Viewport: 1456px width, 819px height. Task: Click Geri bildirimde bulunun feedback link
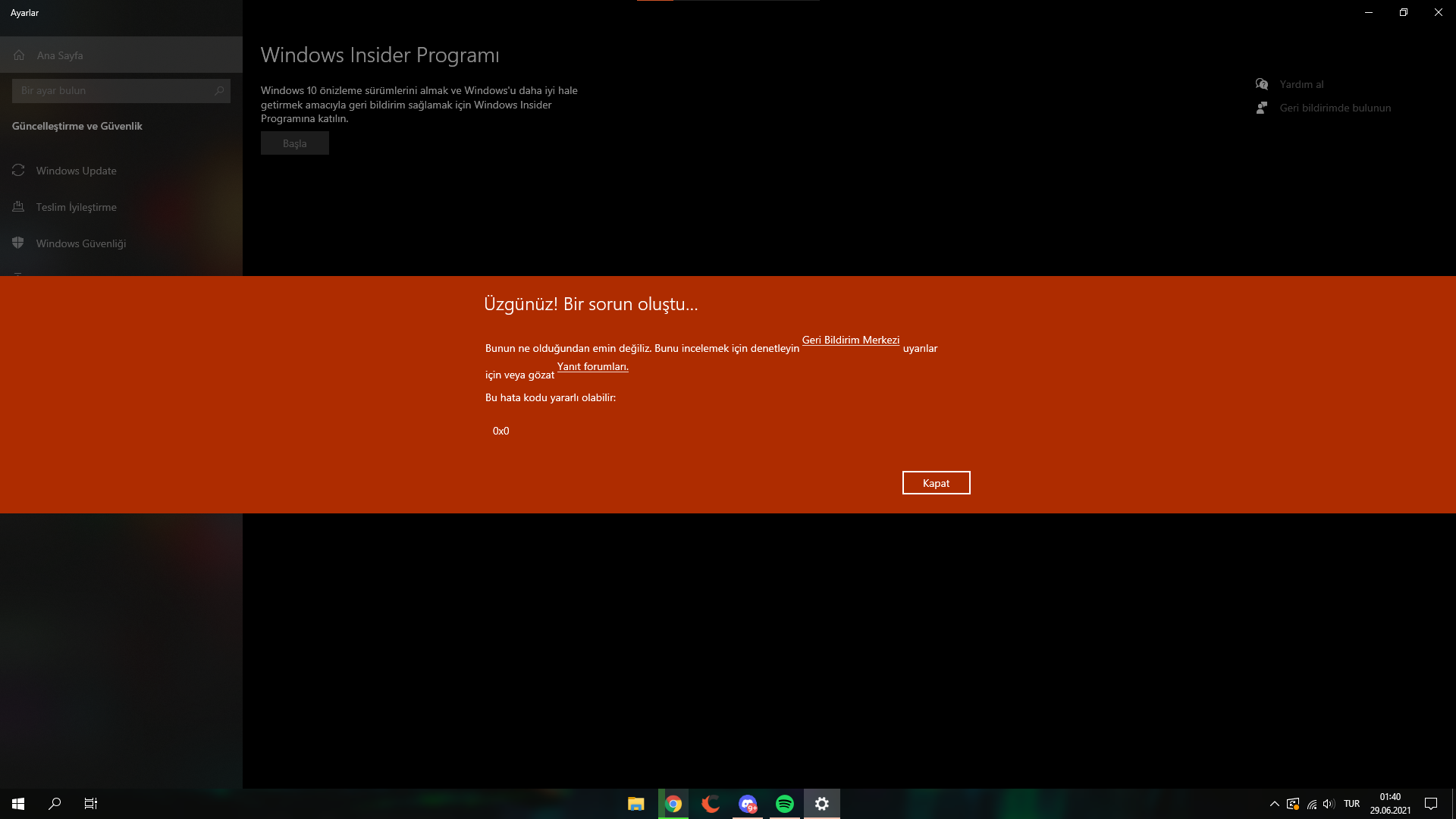[1335, 108]
